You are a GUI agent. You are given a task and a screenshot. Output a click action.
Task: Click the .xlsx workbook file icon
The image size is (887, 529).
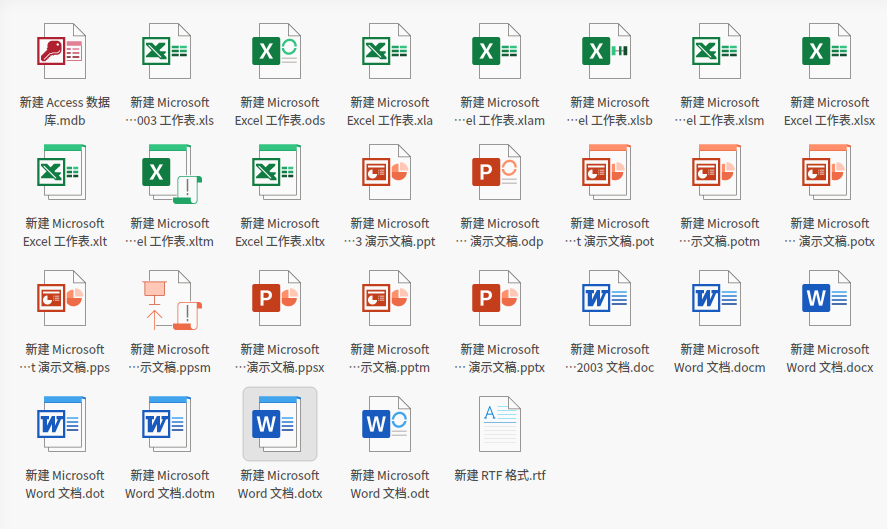click(x=826, y=51)
